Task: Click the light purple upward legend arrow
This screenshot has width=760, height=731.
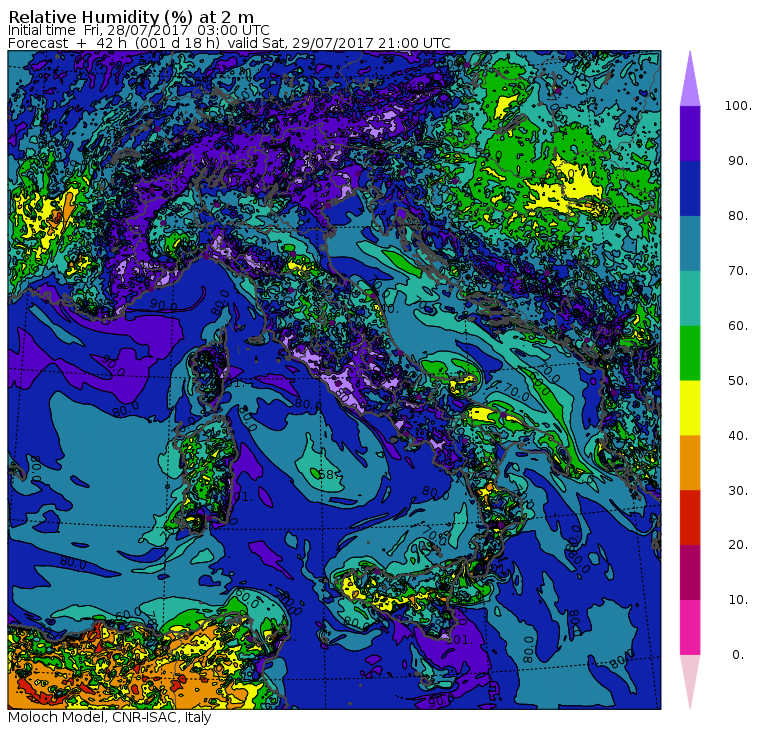Action: [x=690, y=80]
